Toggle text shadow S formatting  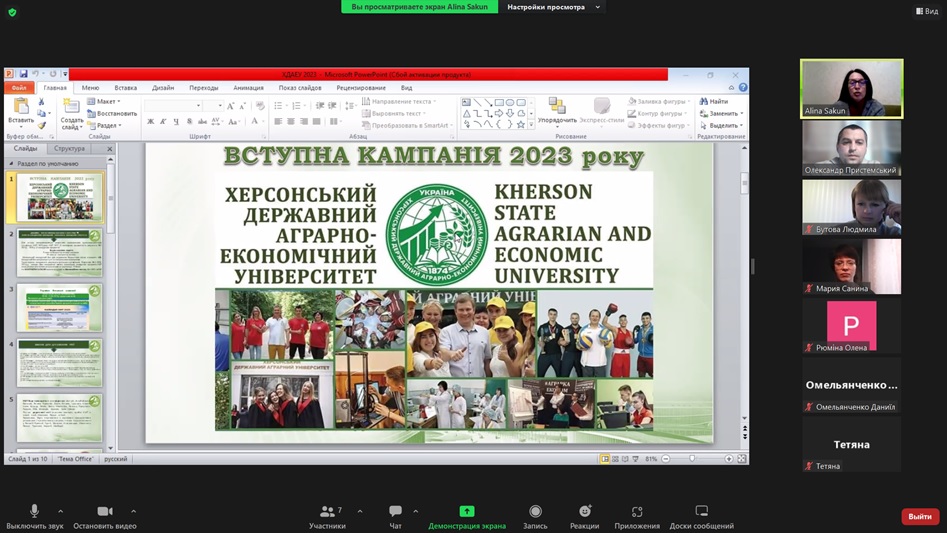[189, 121]
